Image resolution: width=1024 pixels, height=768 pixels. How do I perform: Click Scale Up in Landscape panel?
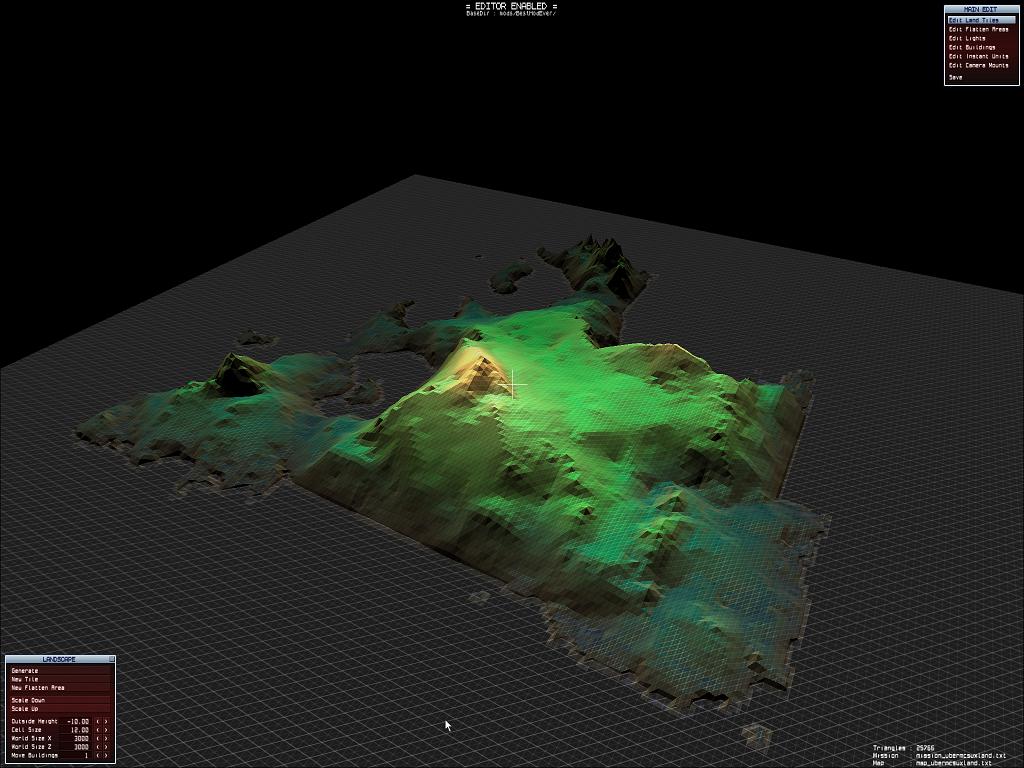[x=60, y=709]
